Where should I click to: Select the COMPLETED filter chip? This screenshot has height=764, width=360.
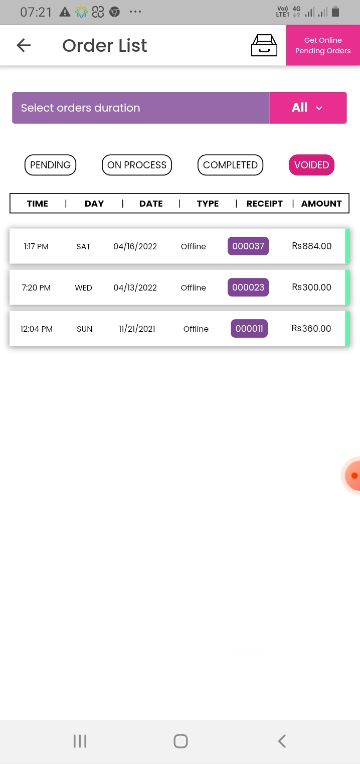click(230, 165)
